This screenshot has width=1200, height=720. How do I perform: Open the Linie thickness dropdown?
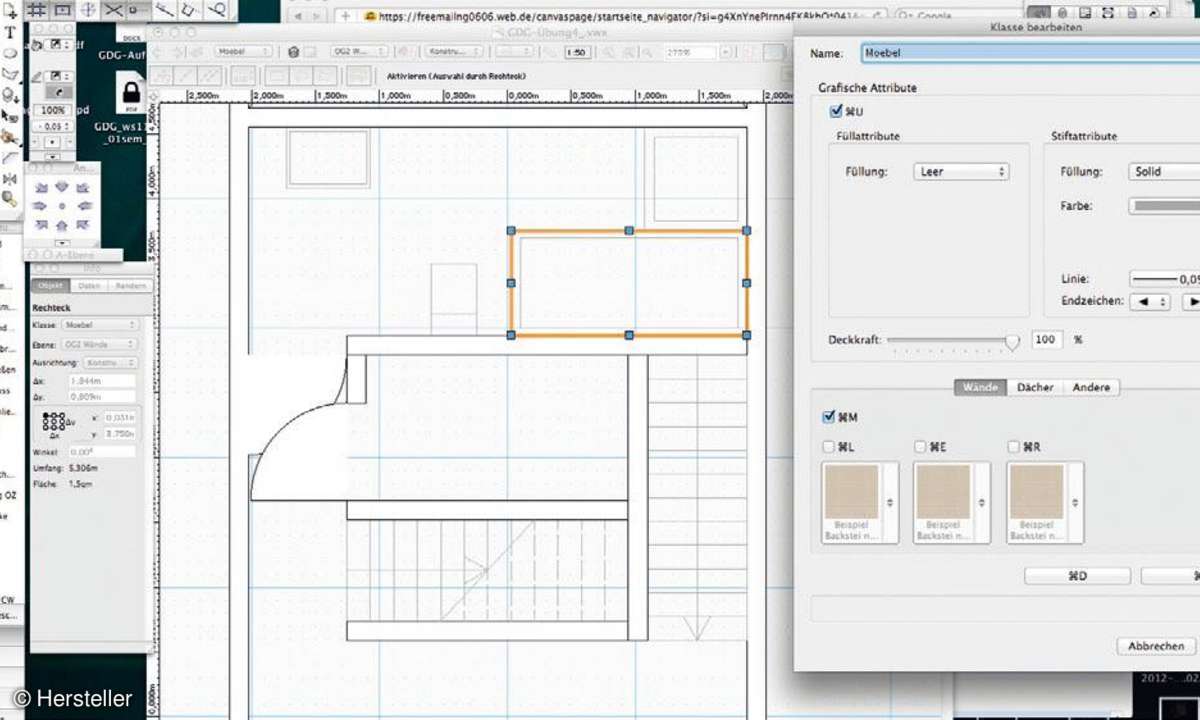pyautogui.click(x=1165, y=279)
